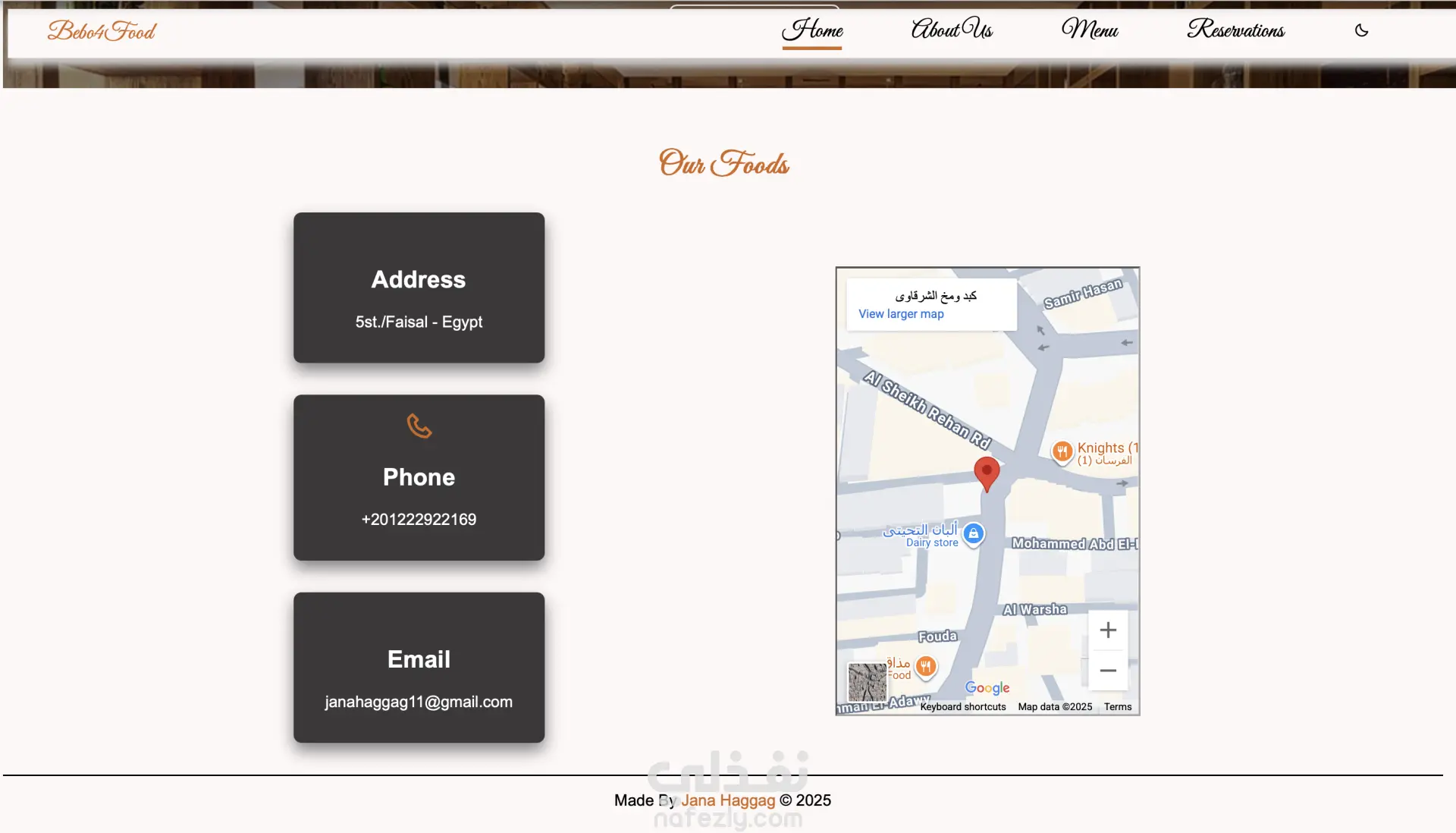This screenshot has height=833, width=1456.
Task: Click the red map location pin
Action: point(986,473)
